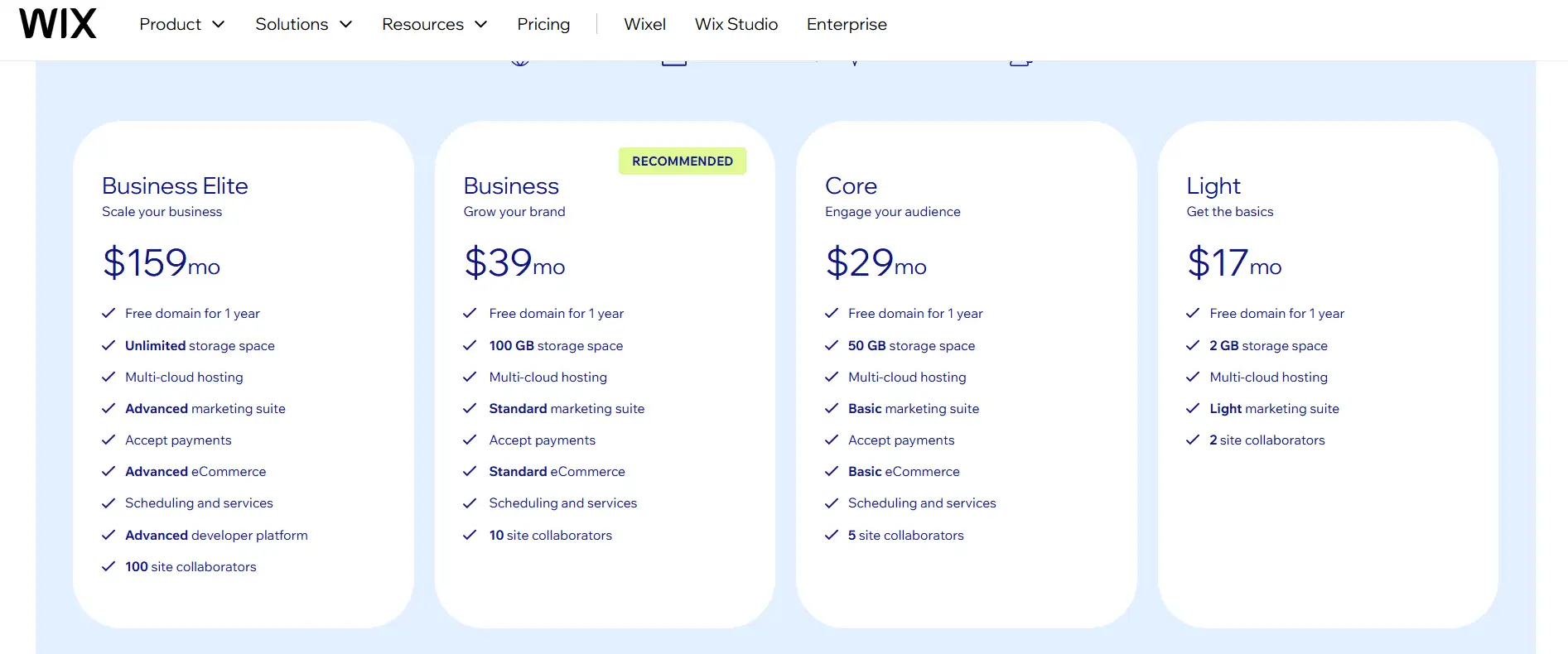Open the Wix Studio link
Image resolution: width=1568 pixels, height=654 pixels.
pyautogui.click(x=736, y=24)
